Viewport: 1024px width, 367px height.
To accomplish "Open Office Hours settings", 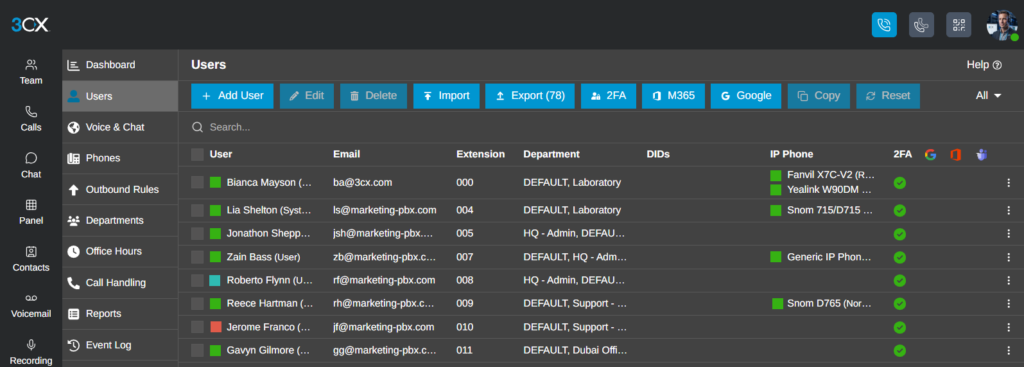I will (120, 251).
